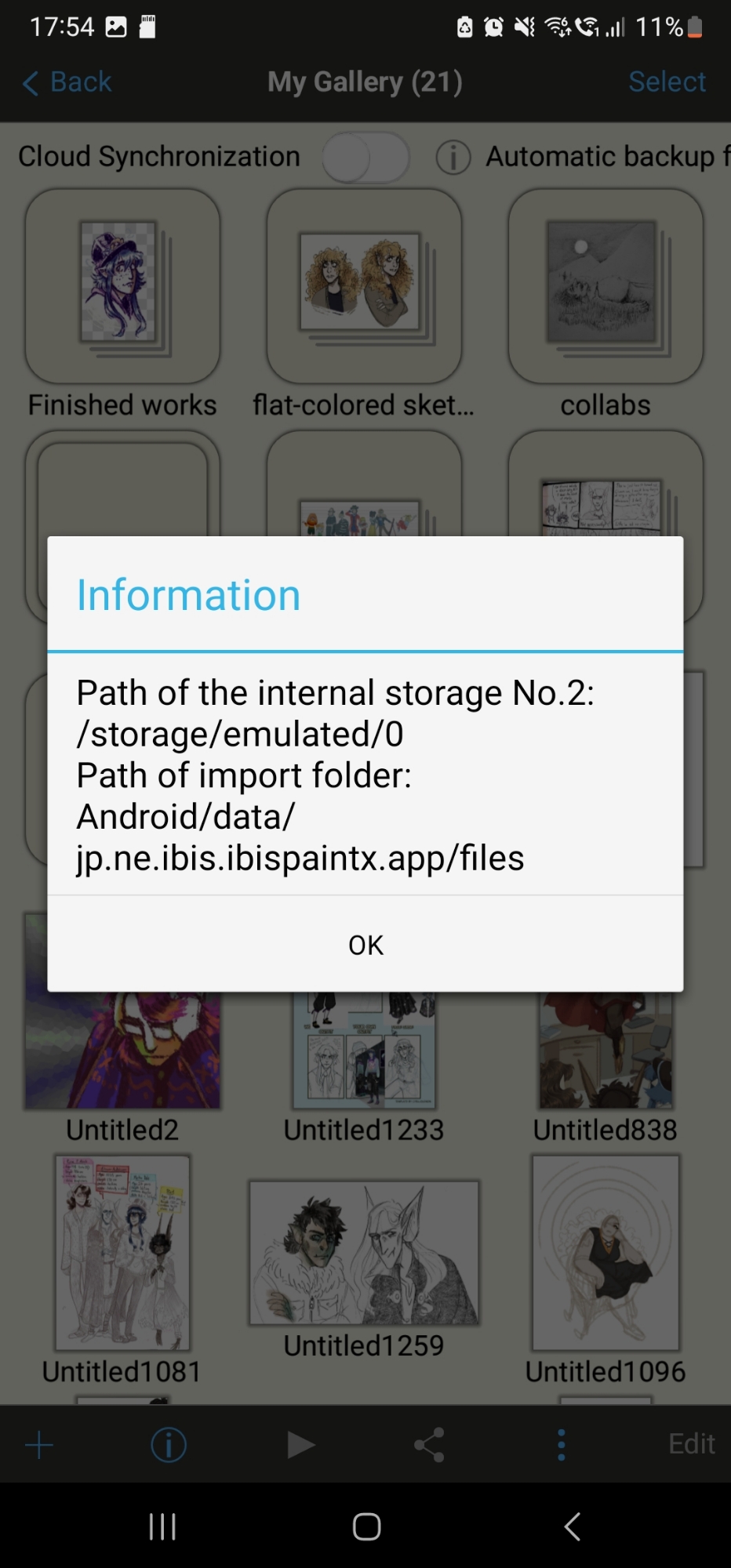The image size is (731, 1568).
Task: Select the Untitled1096 artwork thumbnail
Action: (x=606, y=1252)
